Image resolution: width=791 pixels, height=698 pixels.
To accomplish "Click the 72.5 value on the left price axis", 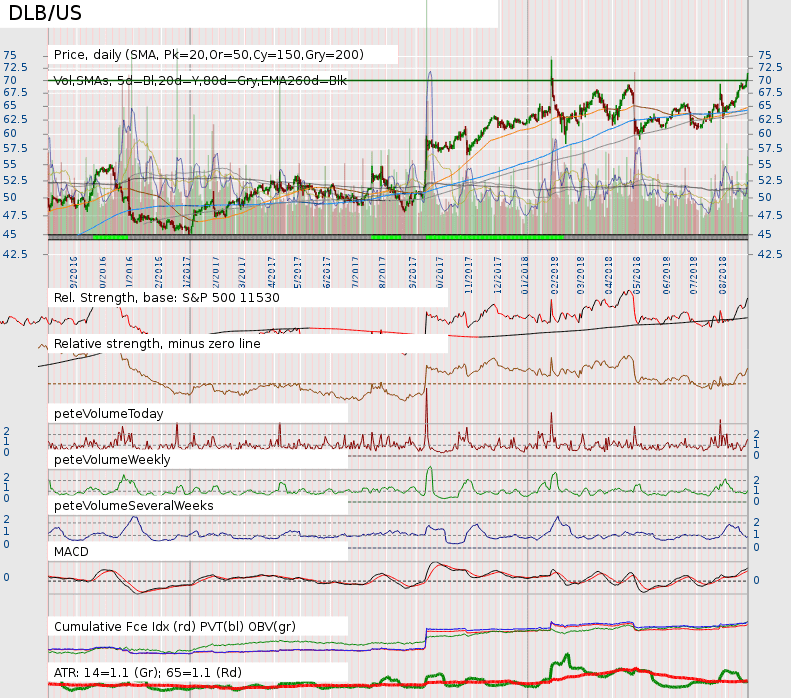I will 16,67.
